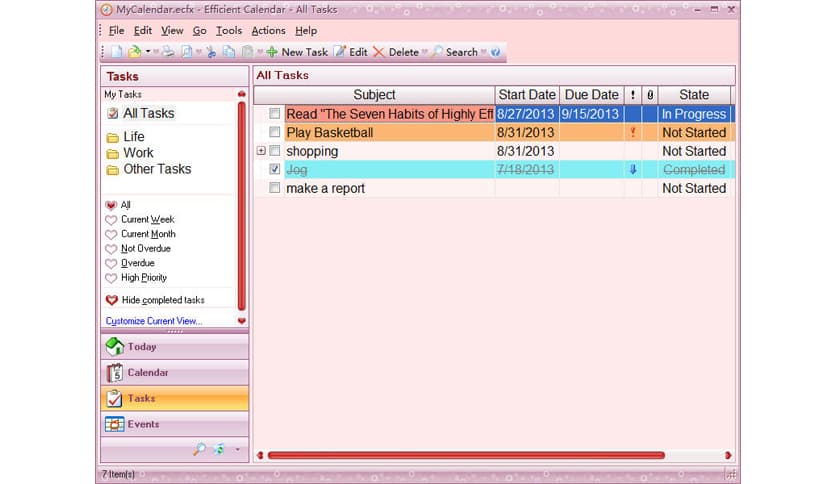Sort tasks by Subject column header

click(374, 95)
